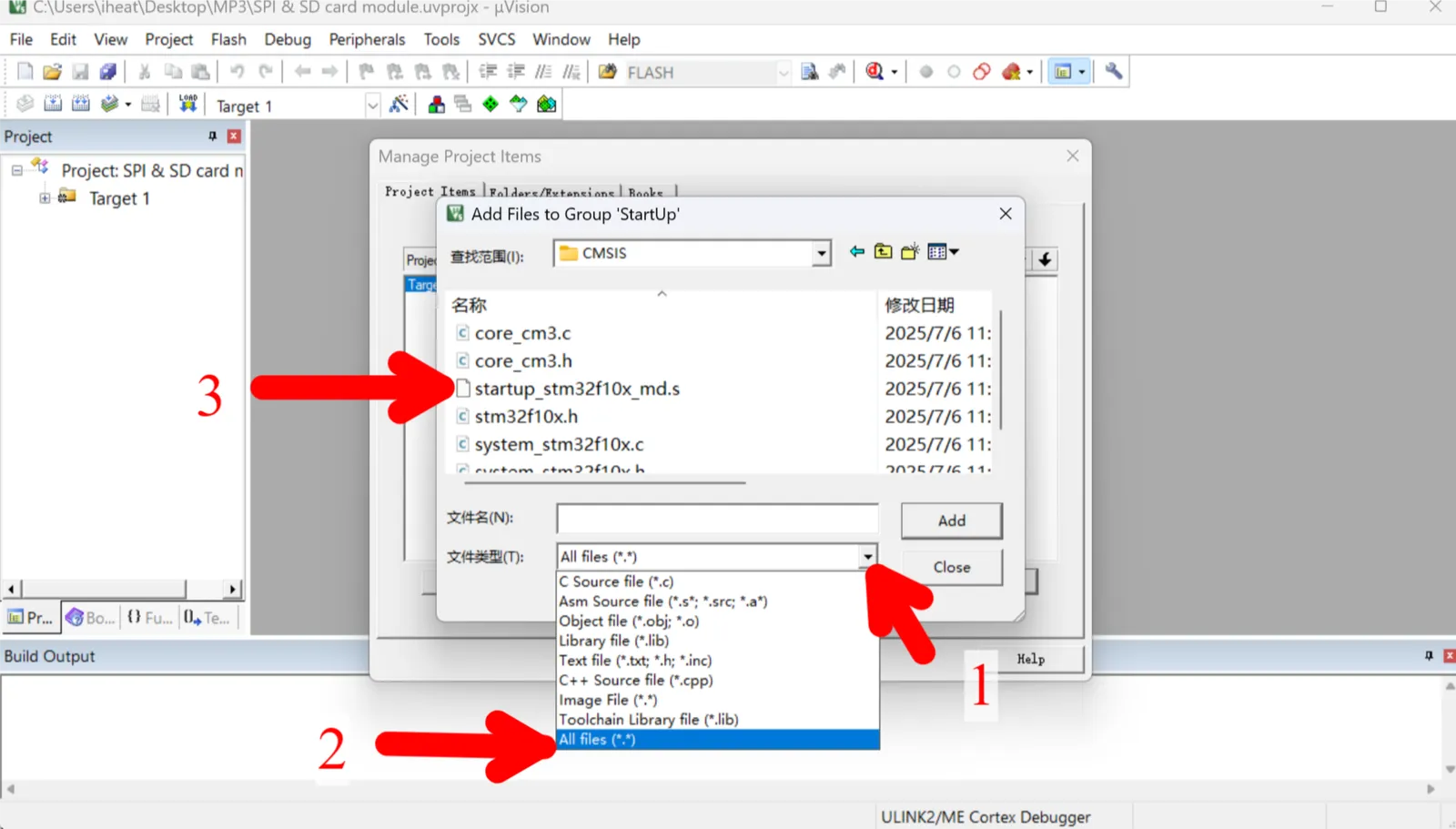
Task: Click the Window layout toolbar icon
Action: (1062, 72)
